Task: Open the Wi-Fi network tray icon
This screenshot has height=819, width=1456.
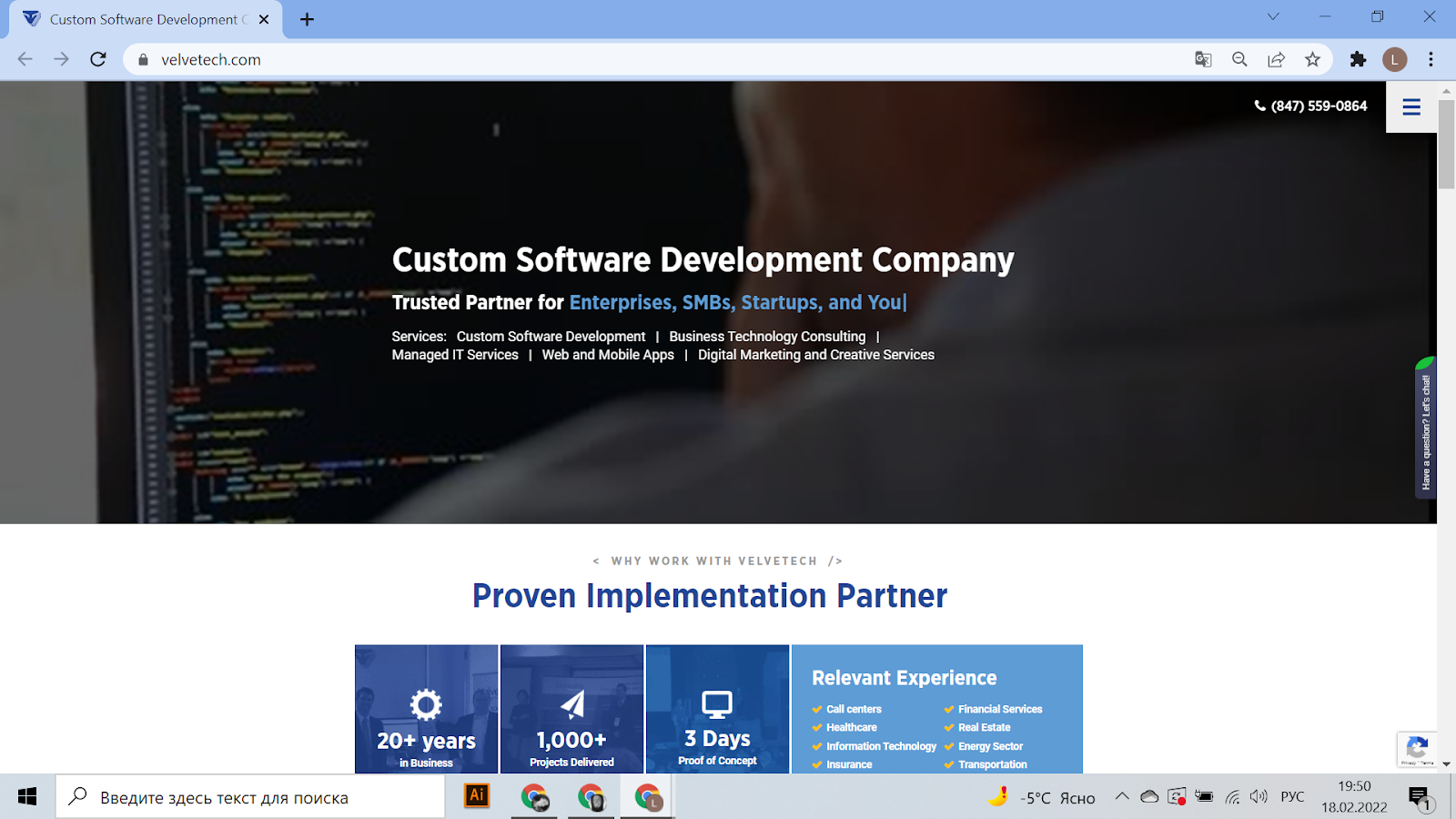Action: [1232, 797]
